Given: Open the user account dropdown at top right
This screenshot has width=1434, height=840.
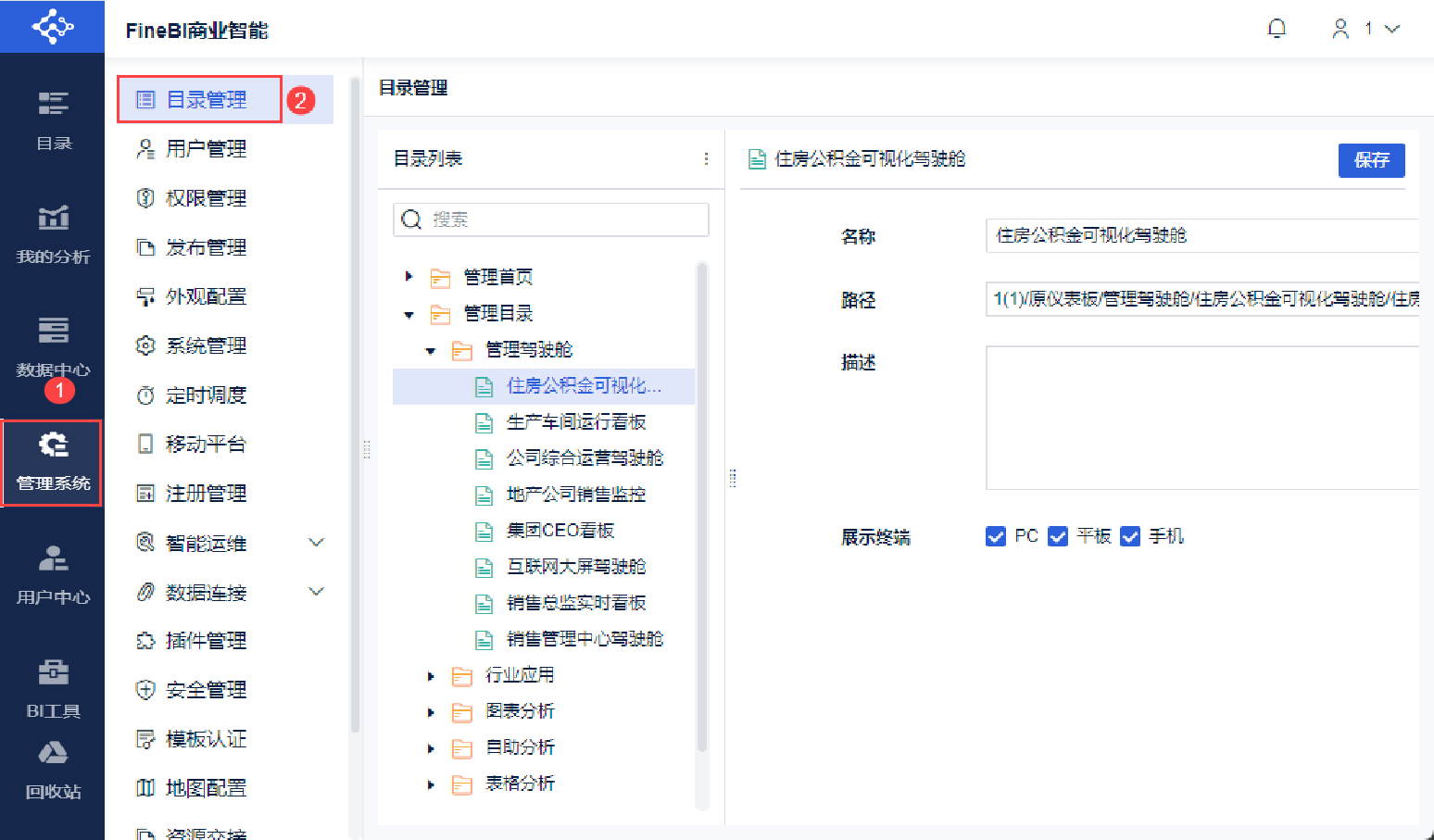Looking at the screenshot, I should tap(1366, 29).
